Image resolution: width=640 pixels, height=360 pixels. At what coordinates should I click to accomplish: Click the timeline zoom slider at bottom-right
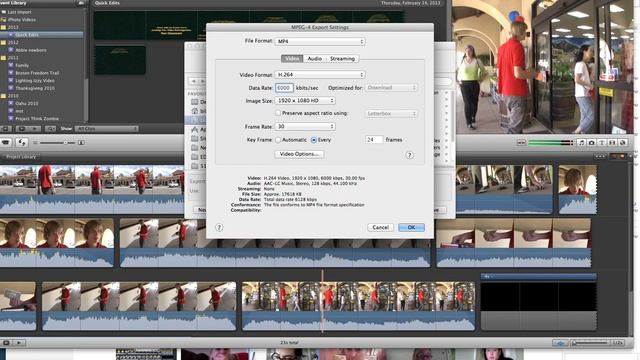(x=590, y=343)
